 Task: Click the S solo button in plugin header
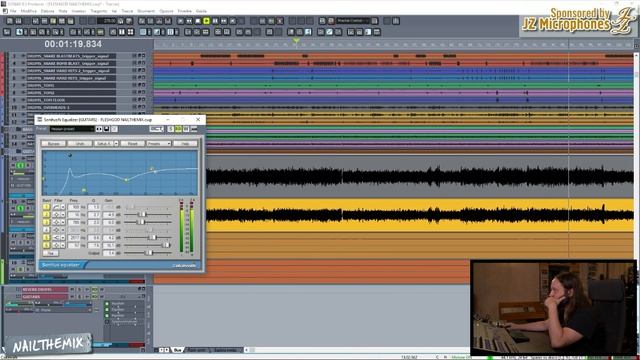coord(171,129)
